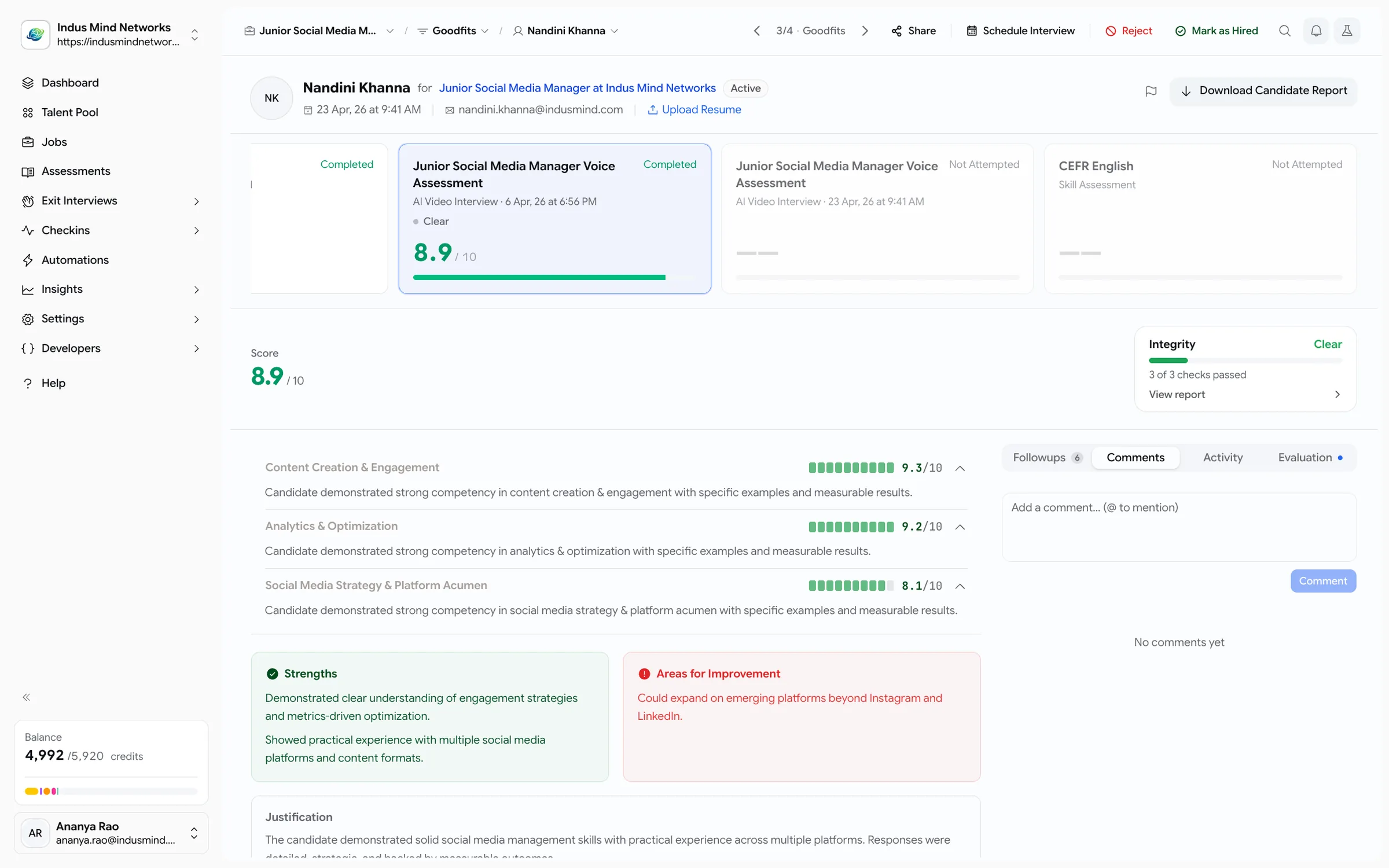Open the Evaluation tab
The width and height of the screenshot is (1389, 868).
coord(1310,458)
